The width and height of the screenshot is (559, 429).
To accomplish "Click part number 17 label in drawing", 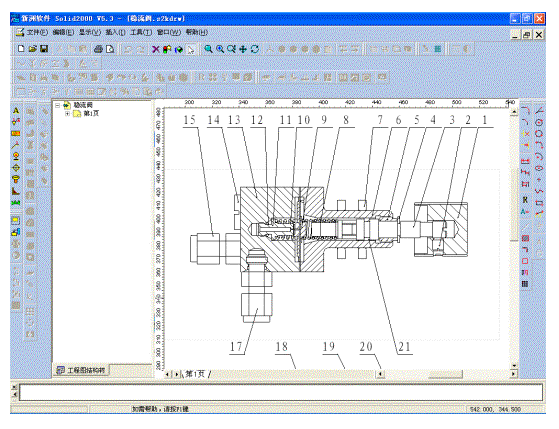I will (x=236, y=347).
